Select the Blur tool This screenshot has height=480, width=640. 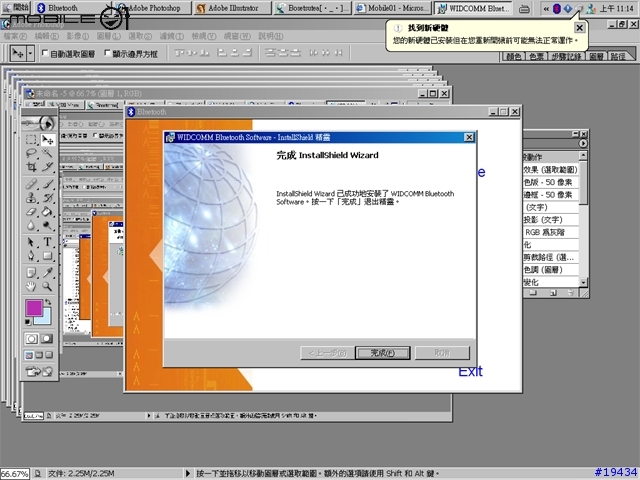pos(31,225)
